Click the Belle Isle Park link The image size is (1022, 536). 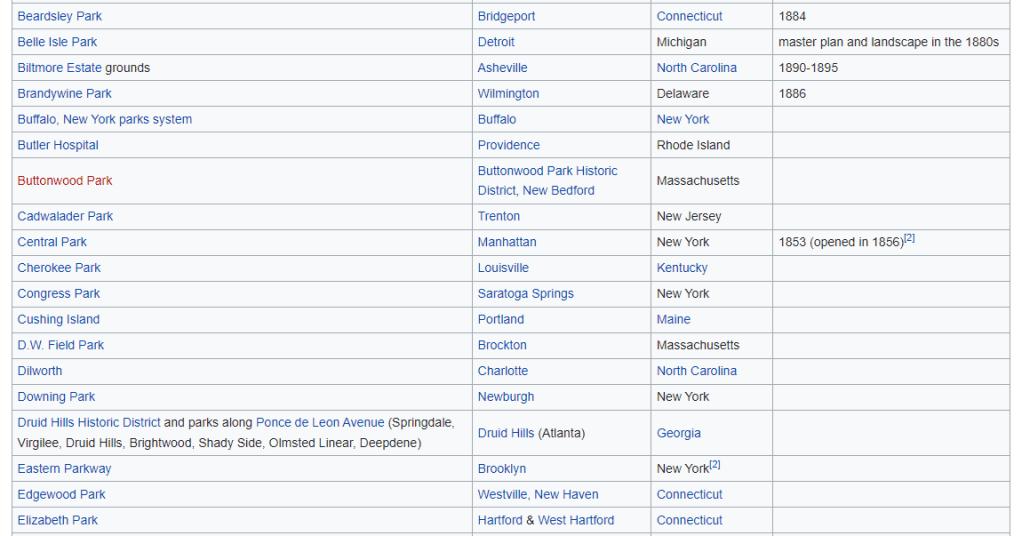(57, 42)
